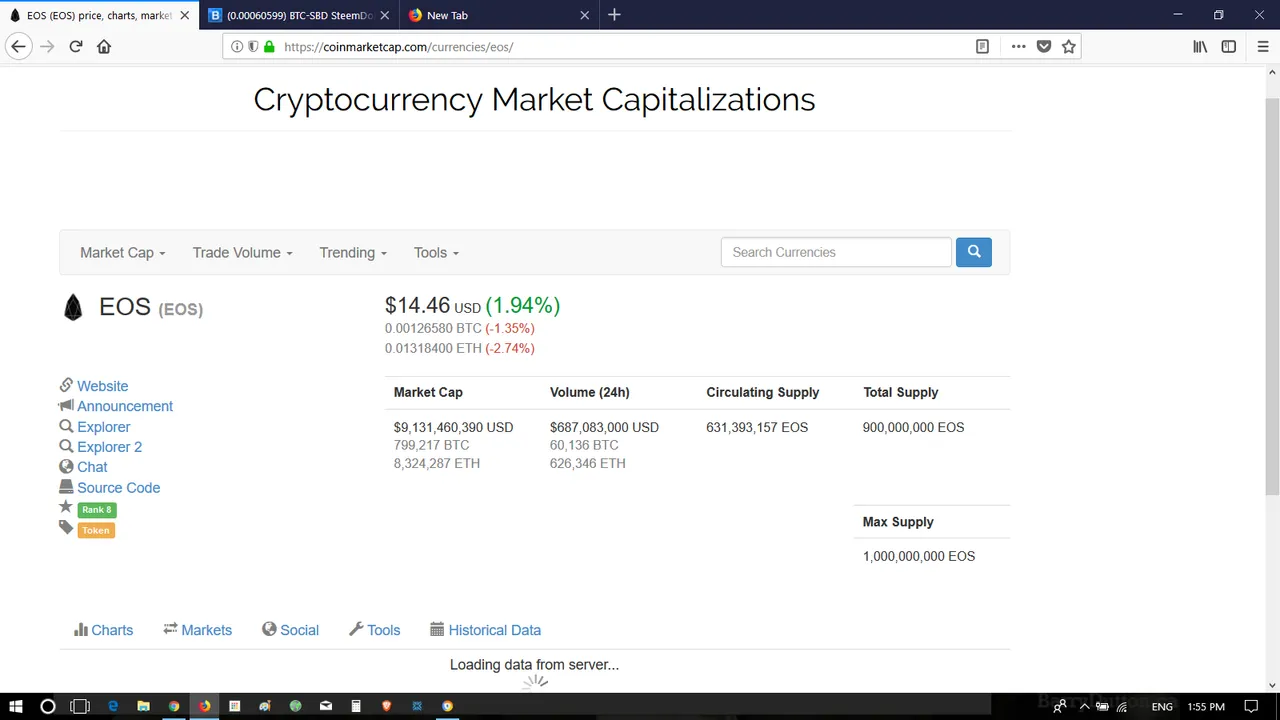This screenshot has height=720, width=1280.
Task: Bookmark this page with the star
Action: point(1069,47)
